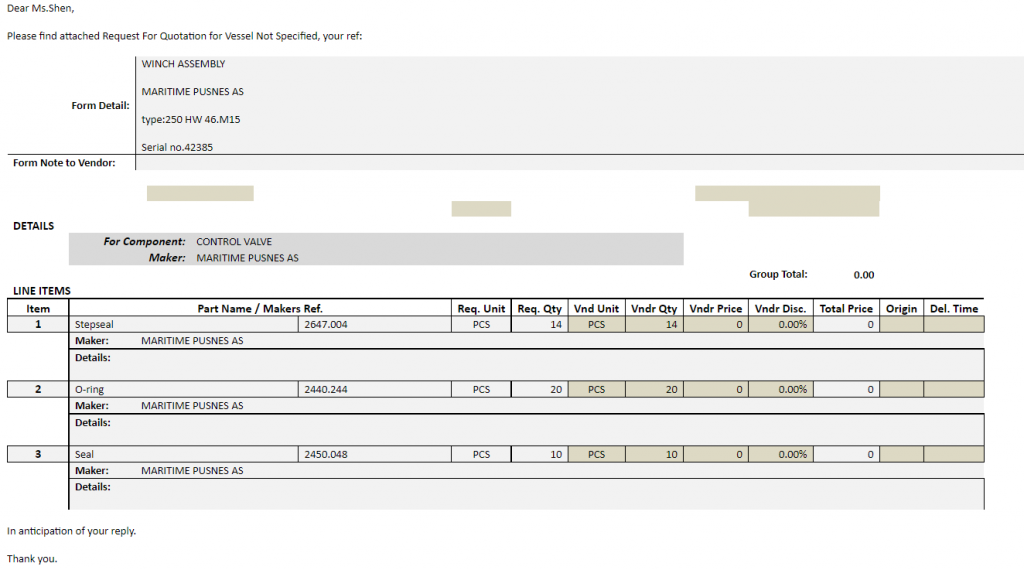Select the Vnd Unit cell for O-ring
Image resolution: width=1024 pixels, height=570 pixels.
[597, 390]
